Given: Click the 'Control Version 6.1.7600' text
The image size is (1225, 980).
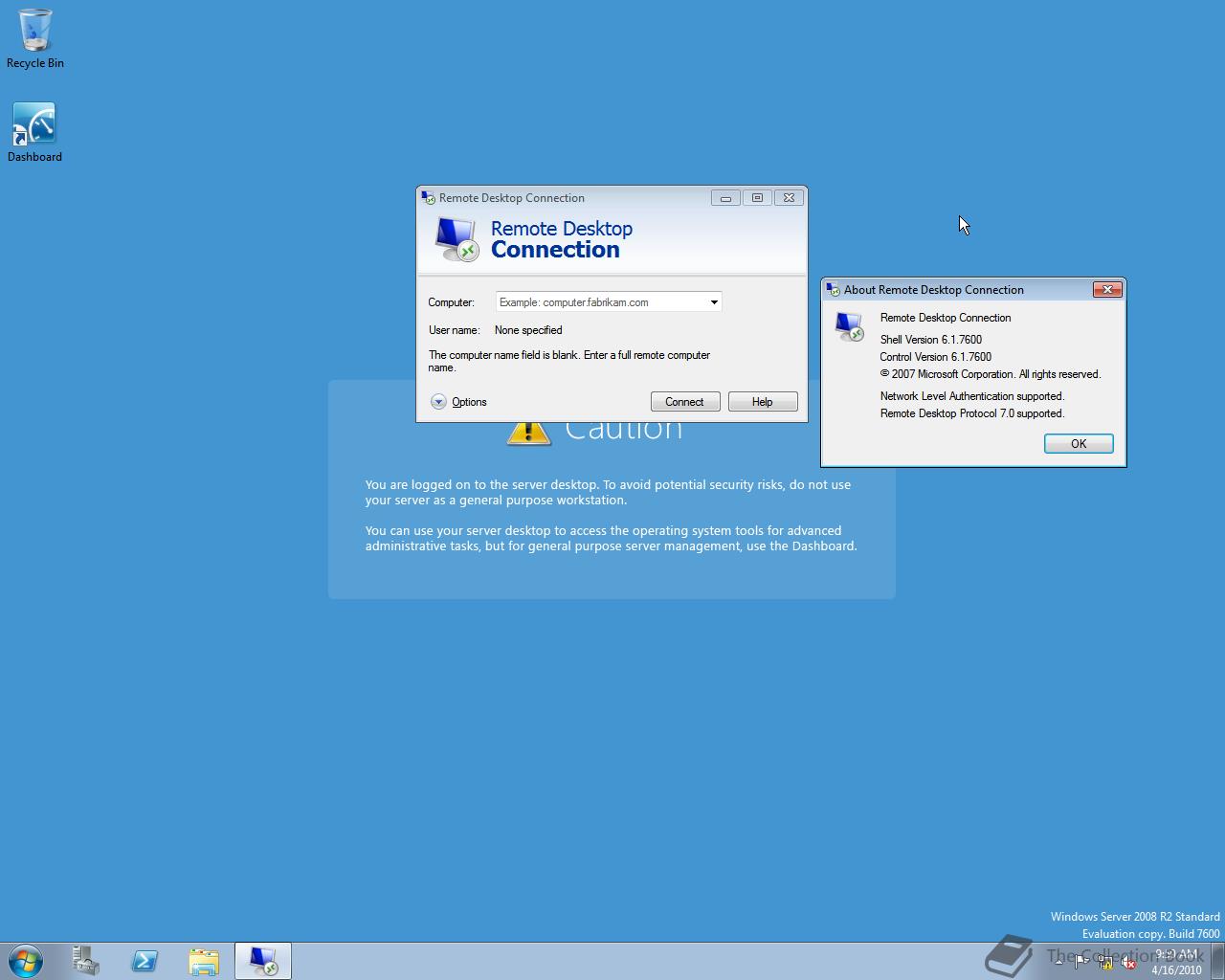Looking at the screenshot, I should click(936, 357).
